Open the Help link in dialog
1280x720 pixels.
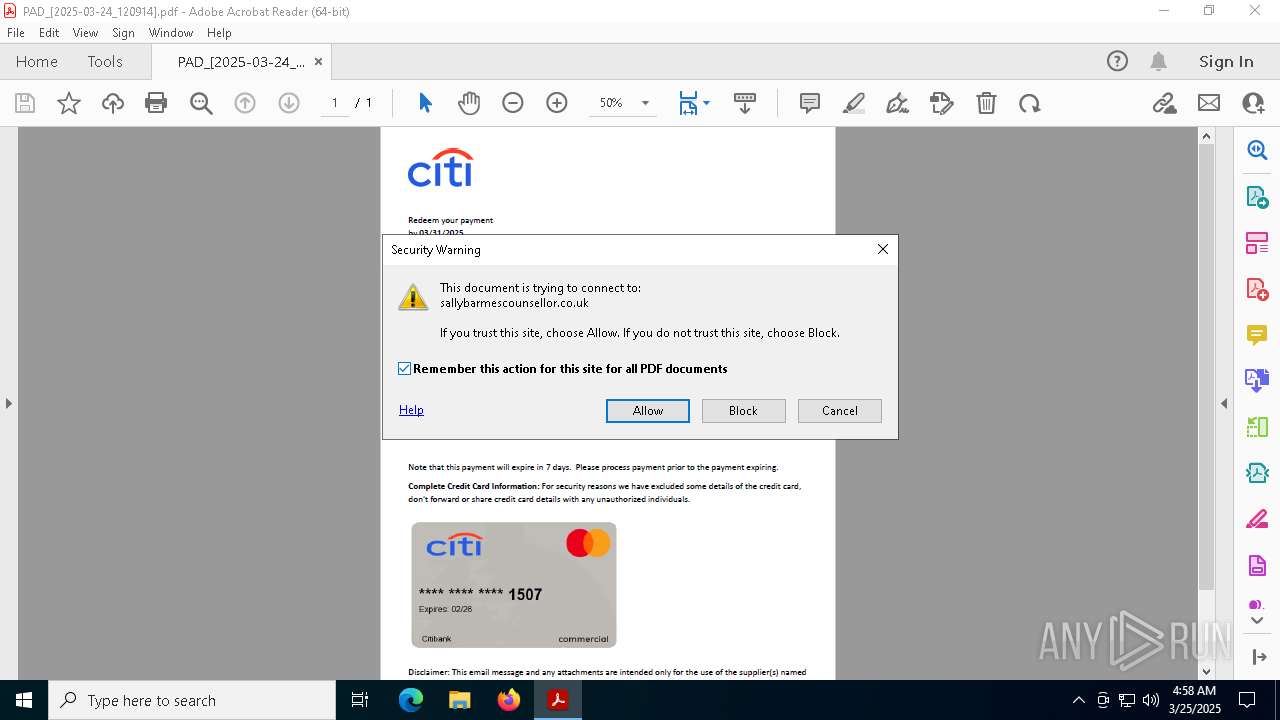pos(411,410)
